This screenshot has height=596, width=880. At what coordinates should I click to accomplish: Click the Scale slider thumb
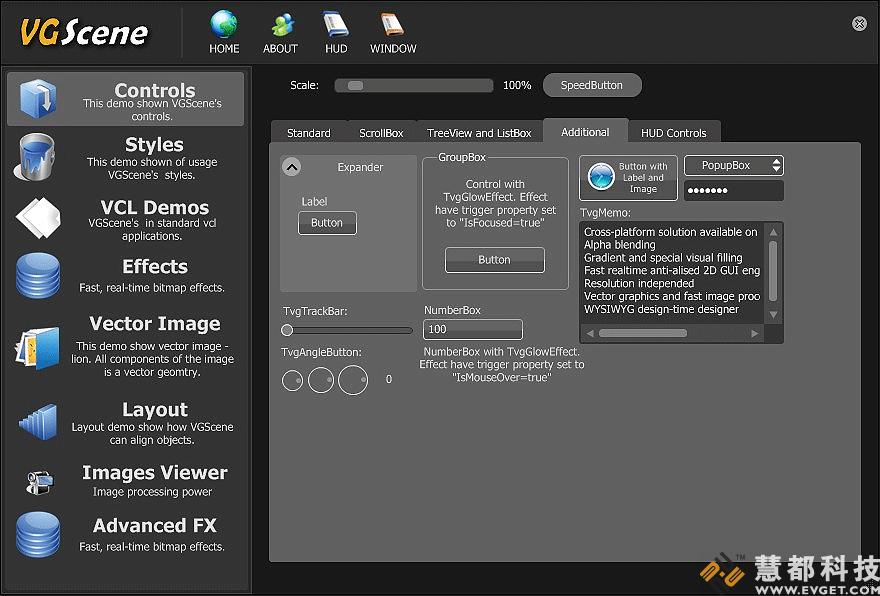click(355, 85)
